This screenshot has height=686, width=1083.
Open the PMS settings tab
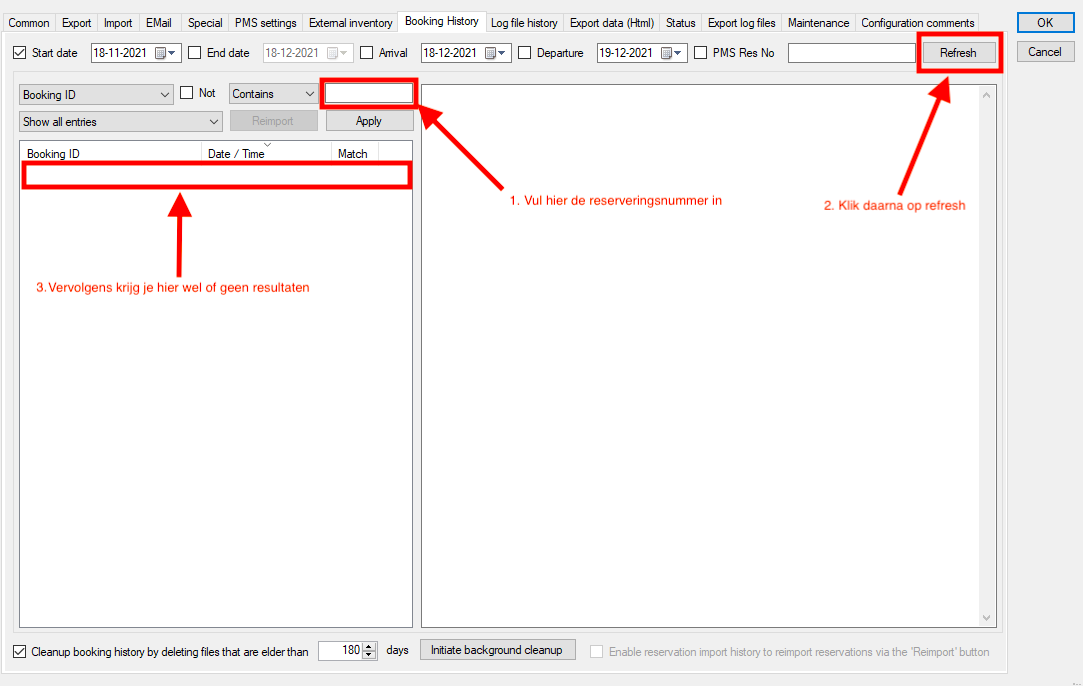[x=266, y=23]
